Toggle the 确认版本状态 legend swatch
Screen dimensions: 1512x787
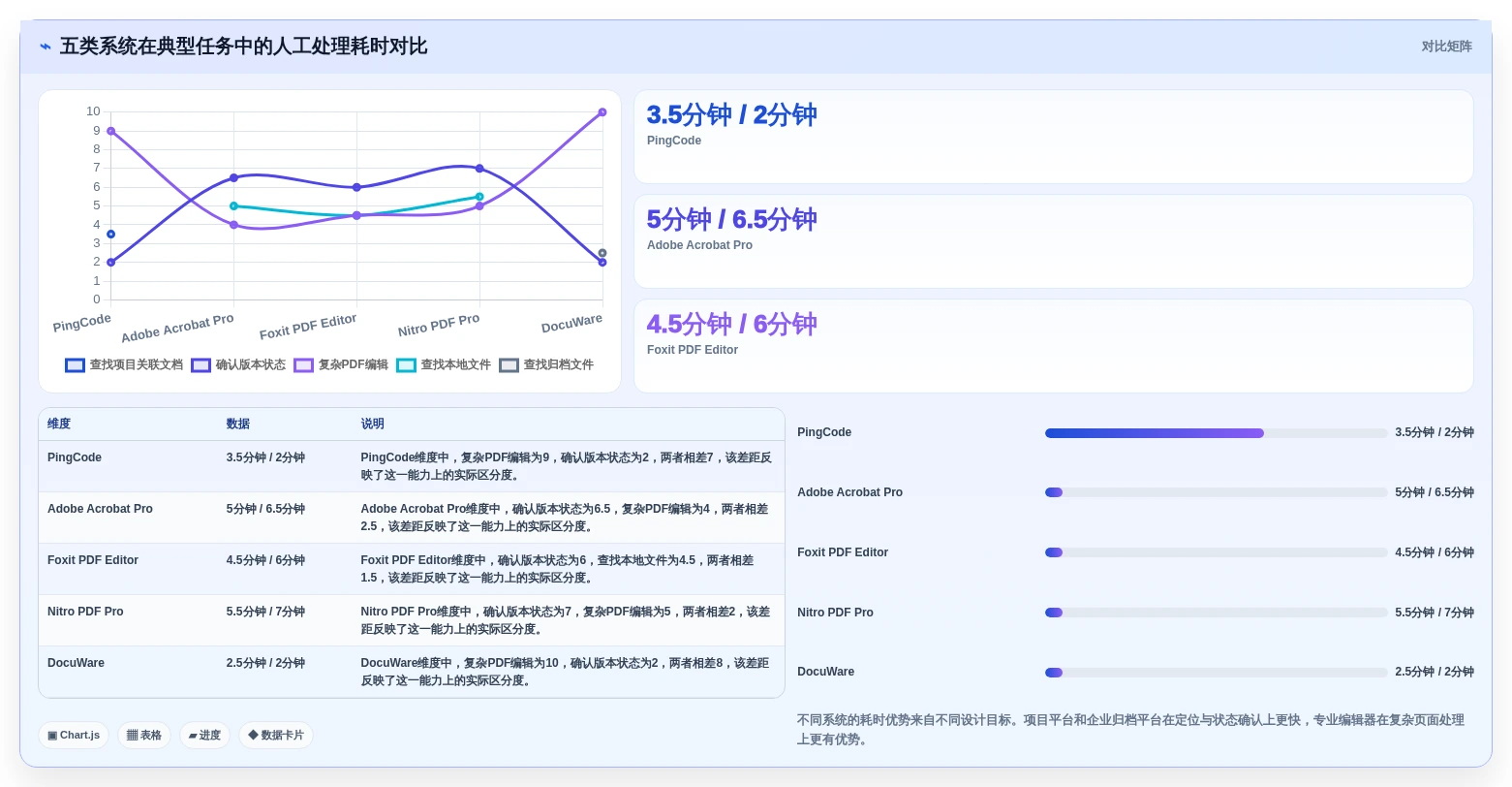click(x=201, y=365)
